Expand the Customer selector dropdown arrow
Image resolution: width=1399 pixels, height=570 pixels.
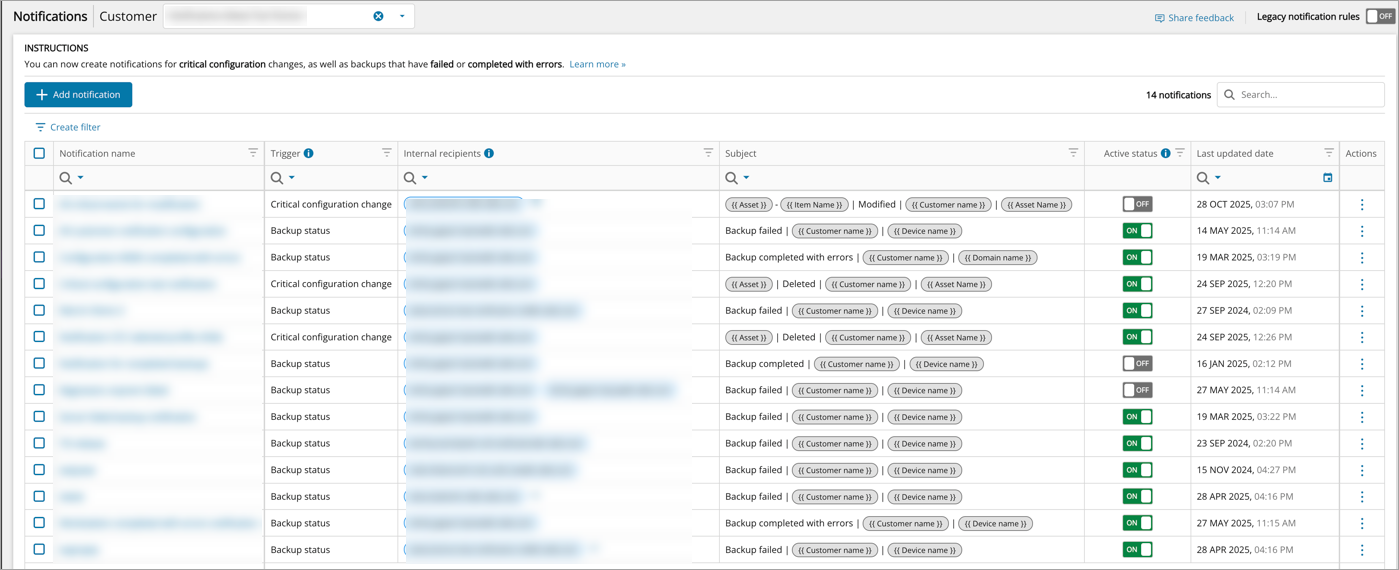(402, 16)
